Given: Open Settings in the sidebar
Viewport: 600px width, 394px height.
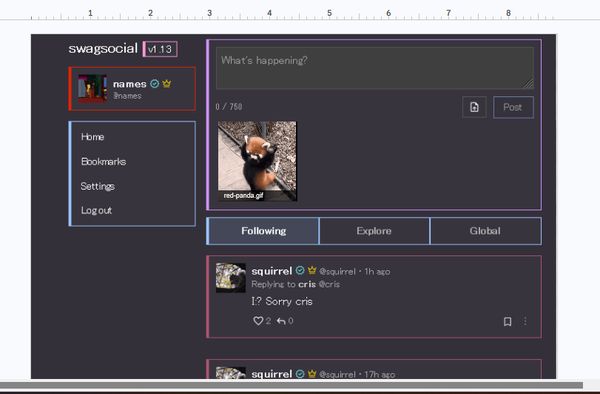Looking at the screenshot, I should [98, 186].
